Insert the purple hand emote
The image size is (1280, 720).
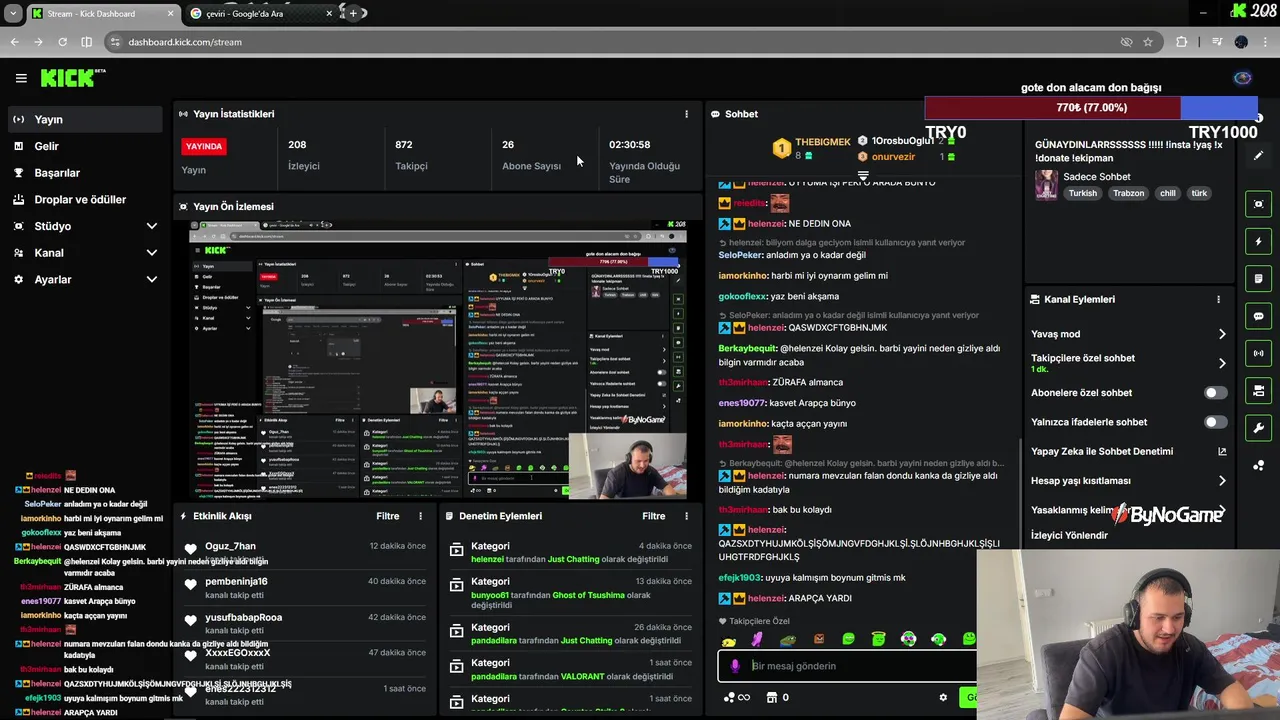tap(758, 640)
